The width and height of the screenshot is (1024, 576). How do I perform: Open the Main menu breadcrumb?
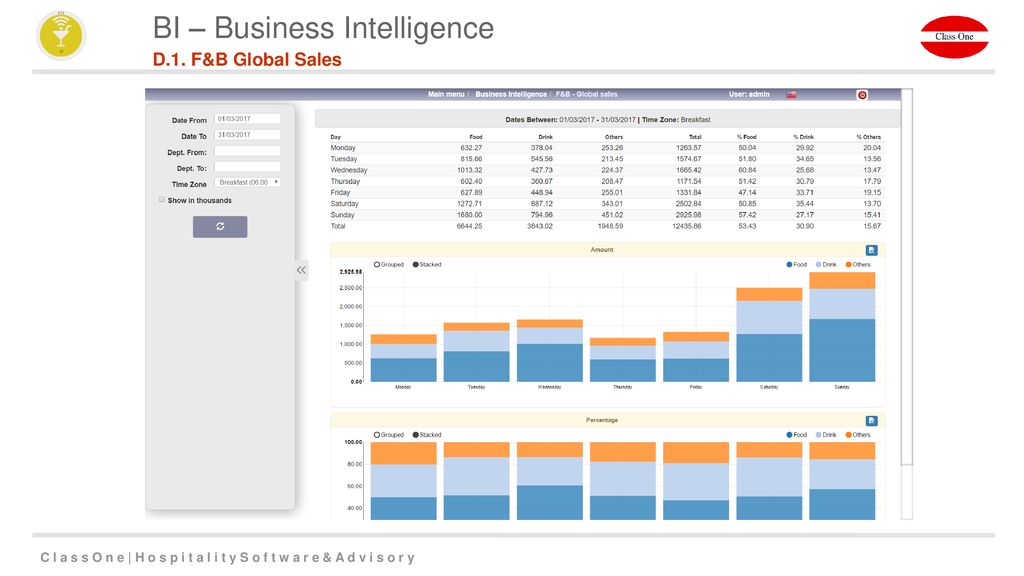(x=446, y=95)
